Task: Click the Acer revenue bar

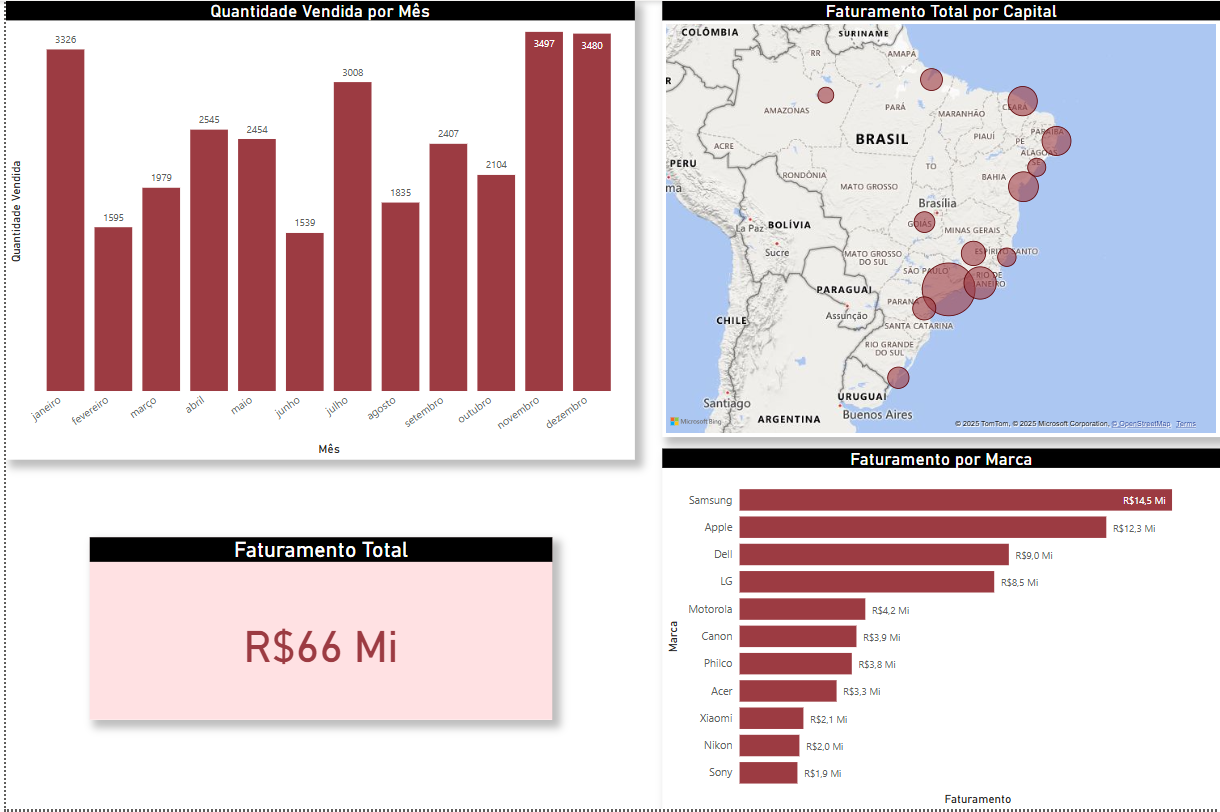Action: coord(788,691)
